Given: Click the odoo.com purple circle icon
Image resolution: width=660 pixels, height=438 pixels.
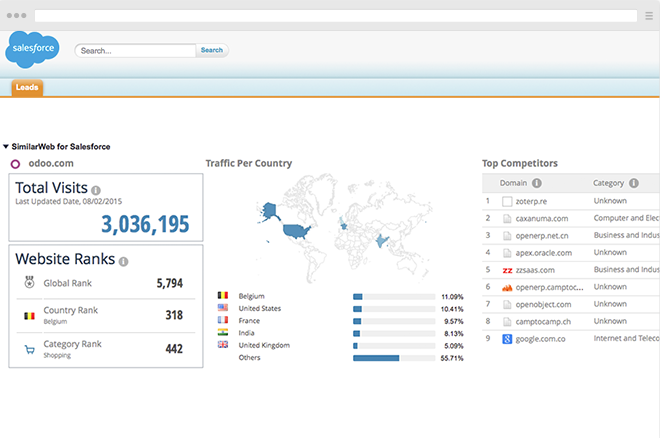Looking at the screenshot, I should coord(15,164).
